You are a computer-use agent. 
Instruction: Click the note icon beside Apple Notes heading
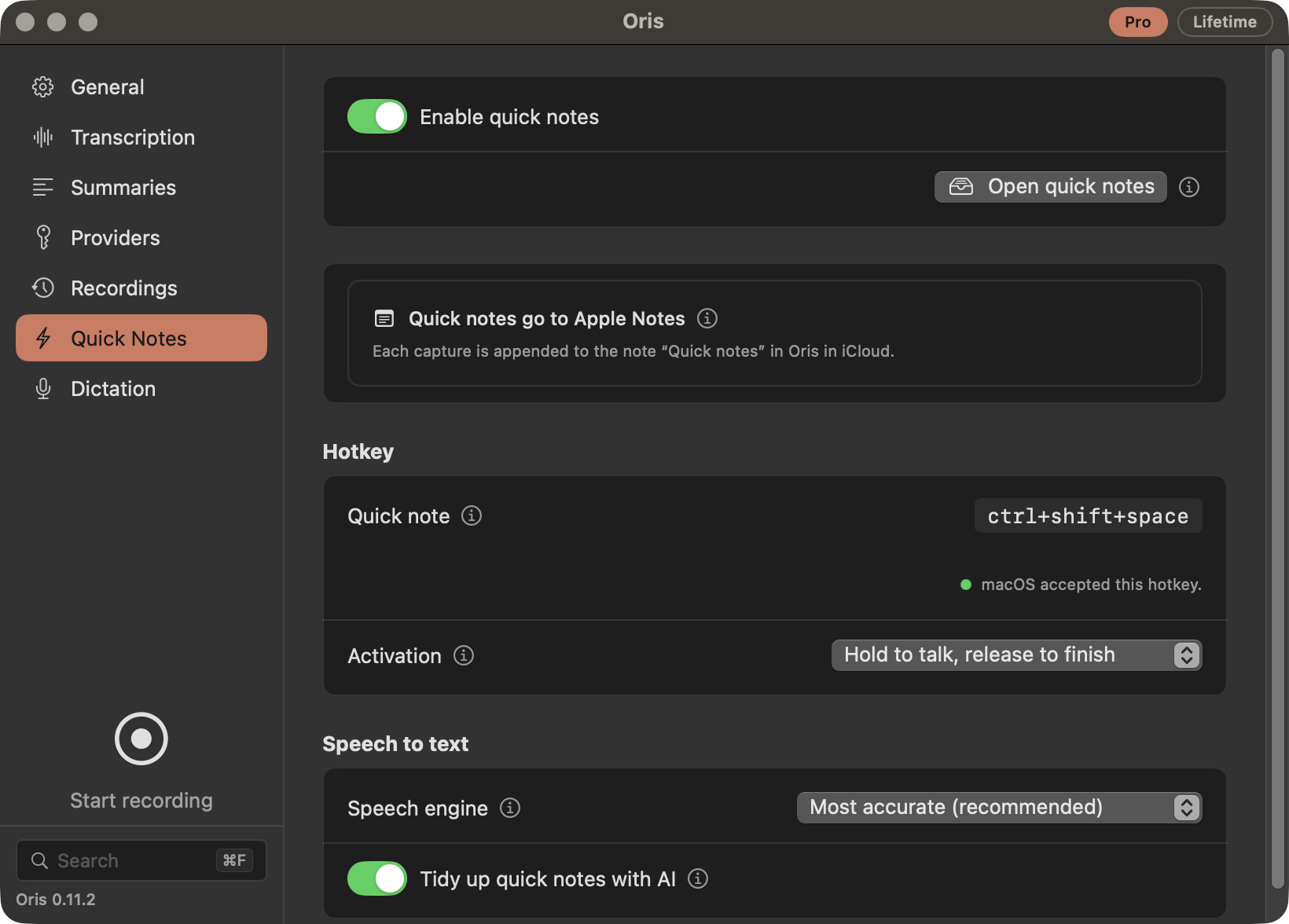tap(384, 318)
